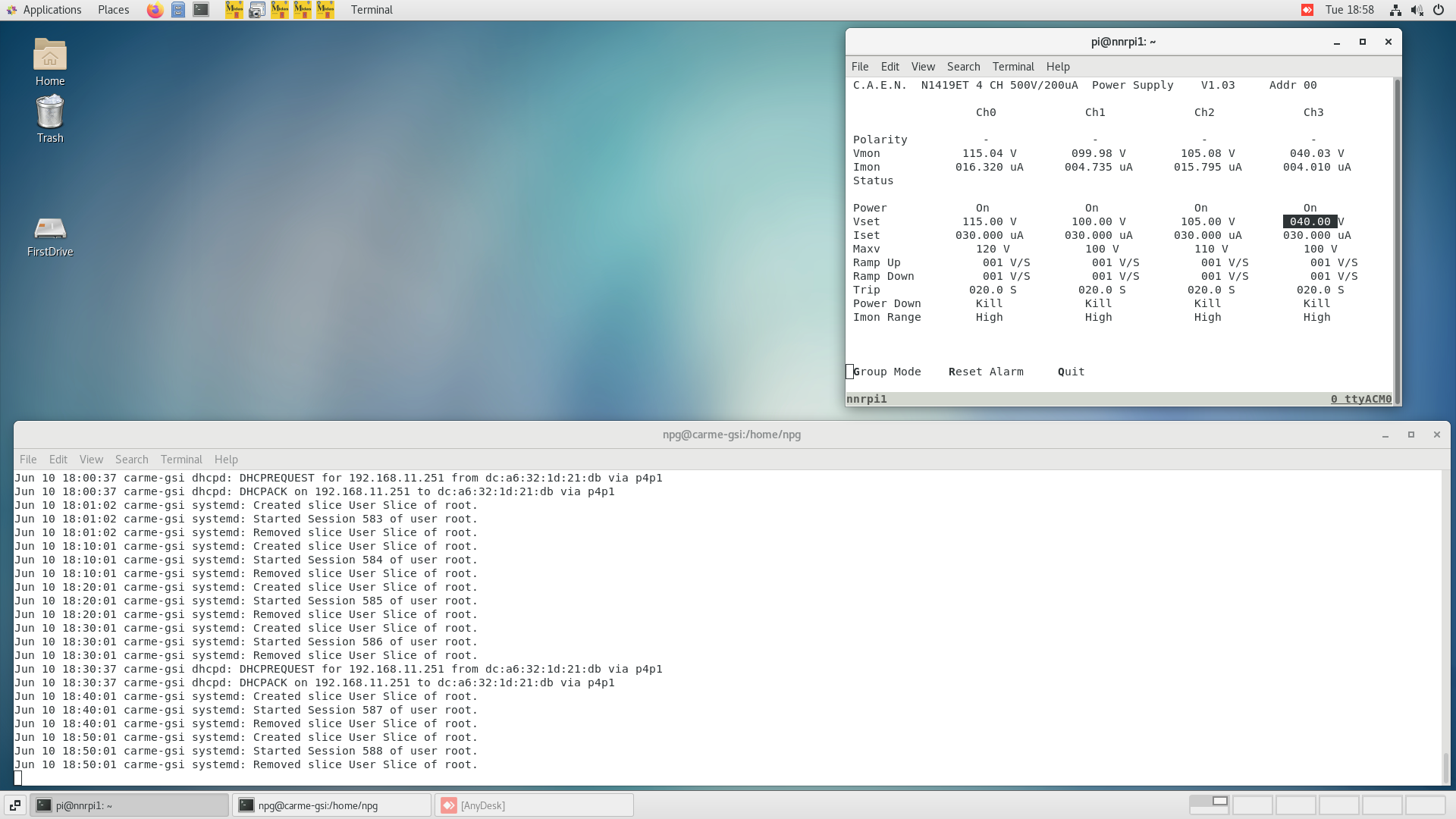Launch the first Midas shortcut in the panel
1456x819 pixels.
click(x=234, y=10)
